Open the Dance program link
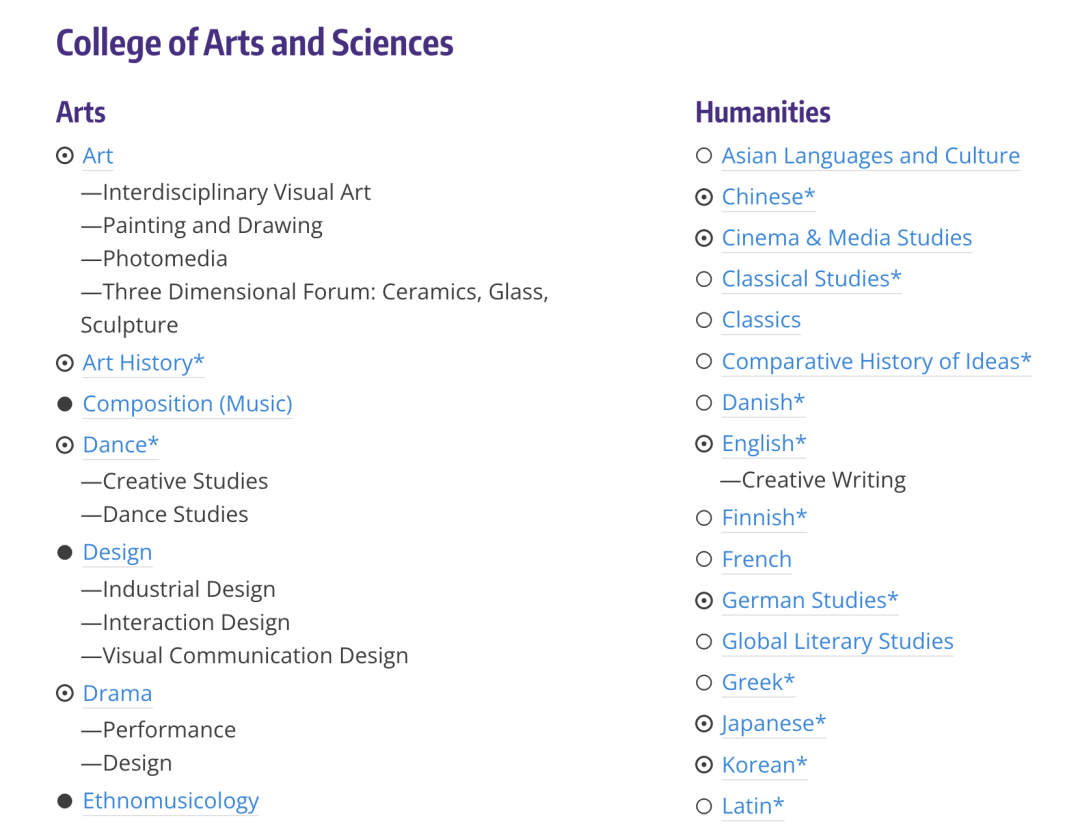Screen dimensions: 1080x824 pyautogui.click(x=120, y=445)
